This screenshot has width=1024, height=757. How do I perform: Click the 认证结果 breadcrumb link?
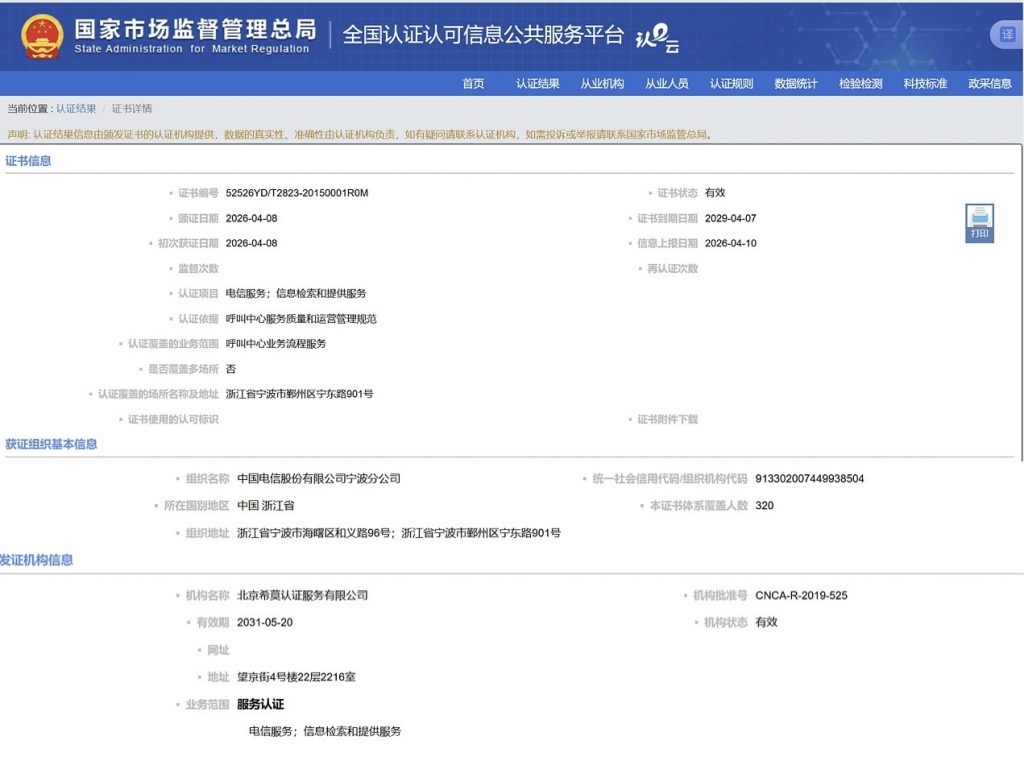(76, 109)
